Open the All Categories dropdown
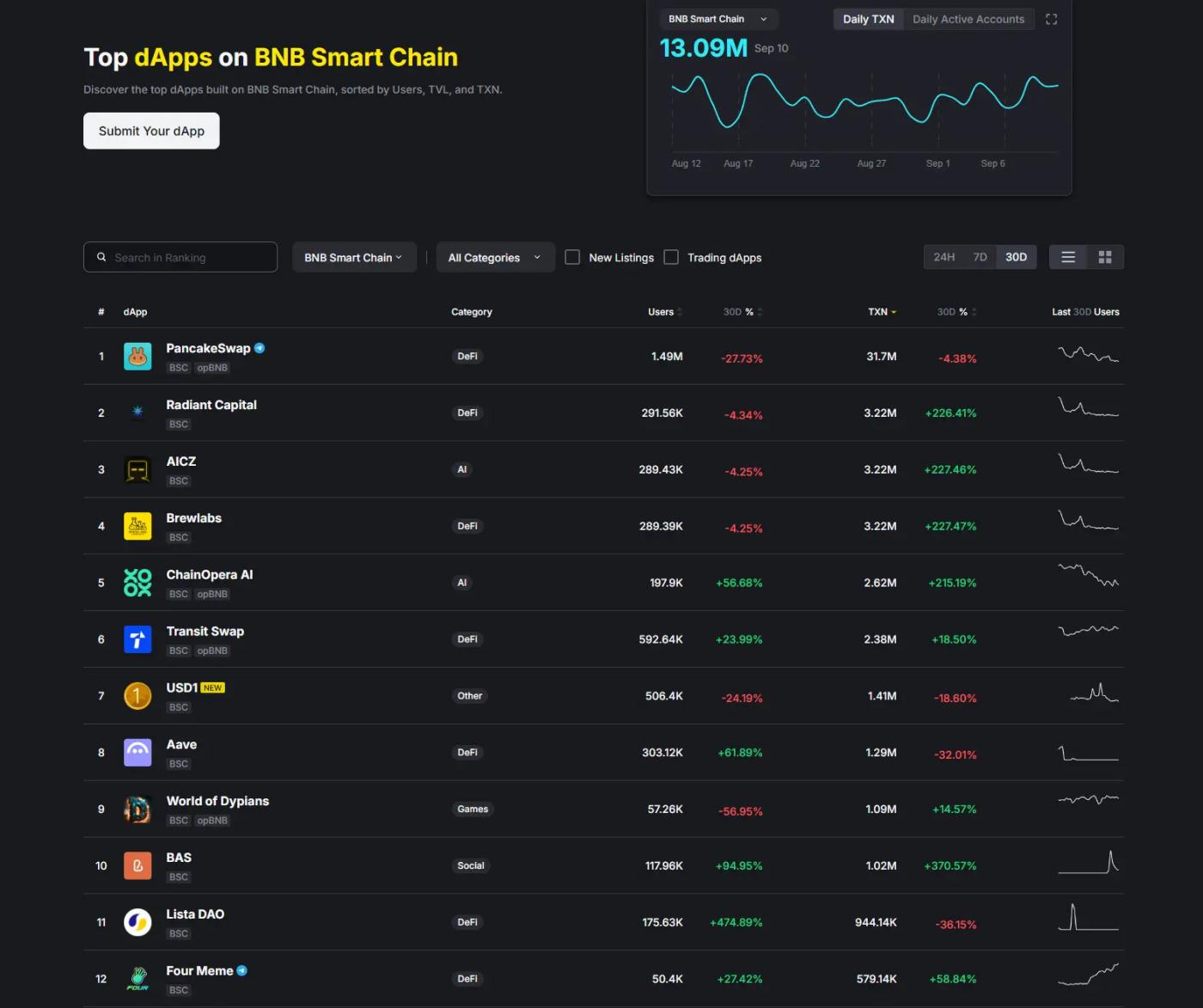The image size is (1203, 1008). click(494, 257)
